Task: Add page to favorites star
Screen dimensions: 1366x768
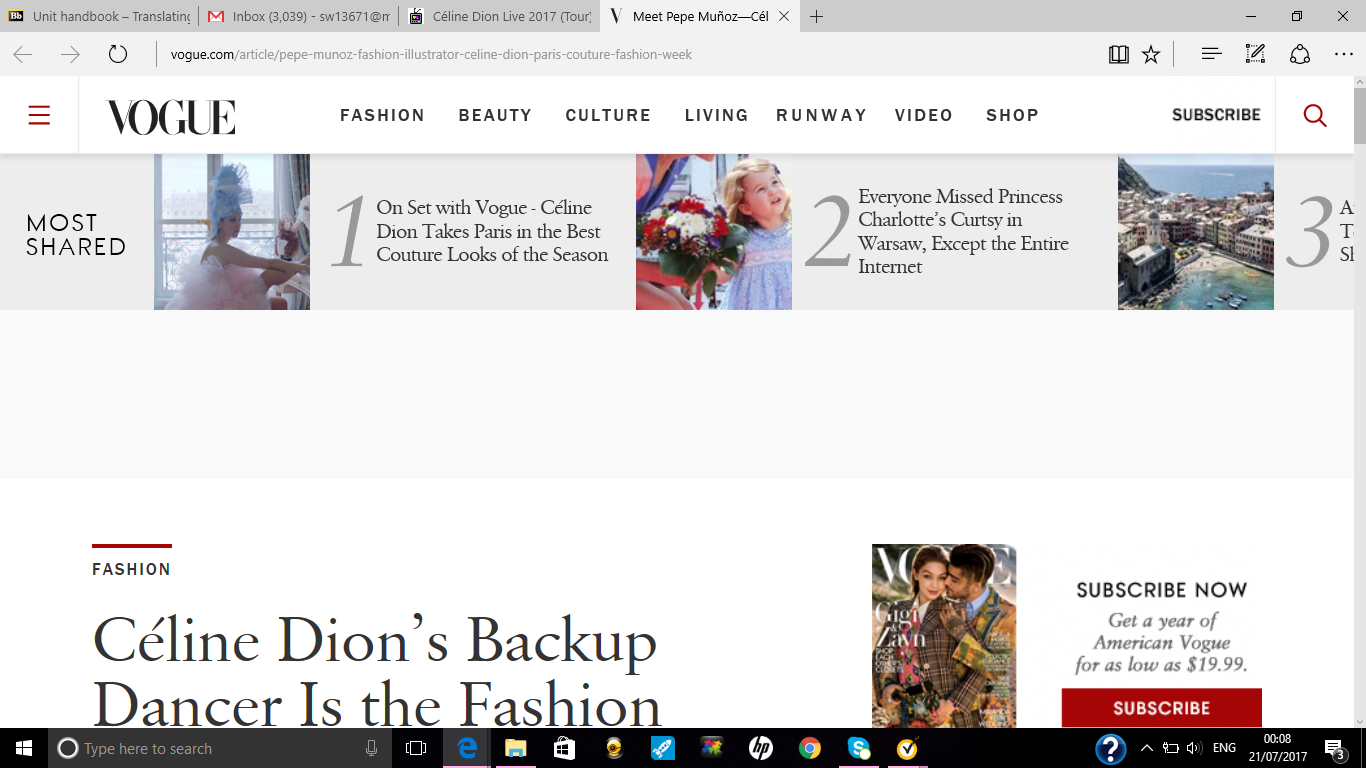Action: [x=1151, y=55]
